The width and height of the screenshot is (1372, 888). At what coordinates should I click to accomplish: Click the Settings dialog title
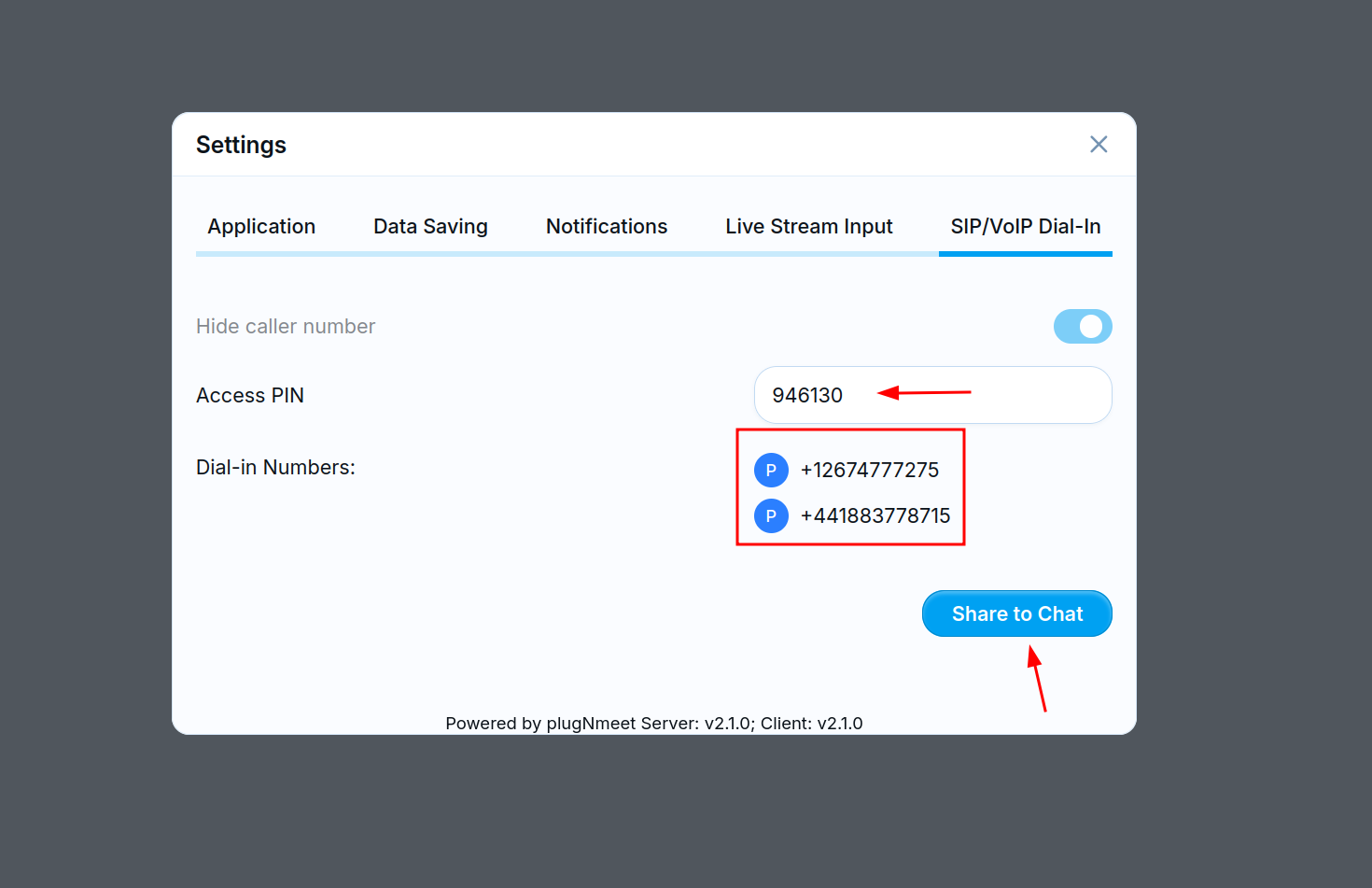pos(241,145)
